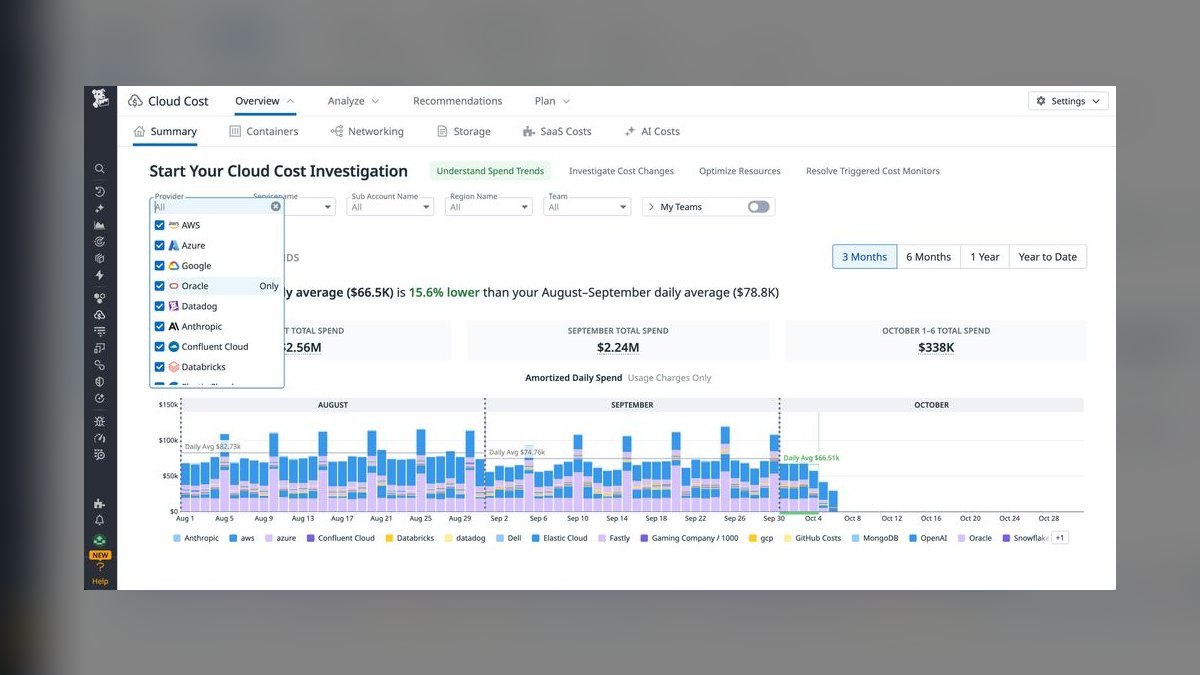The height and width of the screenshot is (675, 1200).
Task: Click the Databricks provider logo
Action: 173,367
